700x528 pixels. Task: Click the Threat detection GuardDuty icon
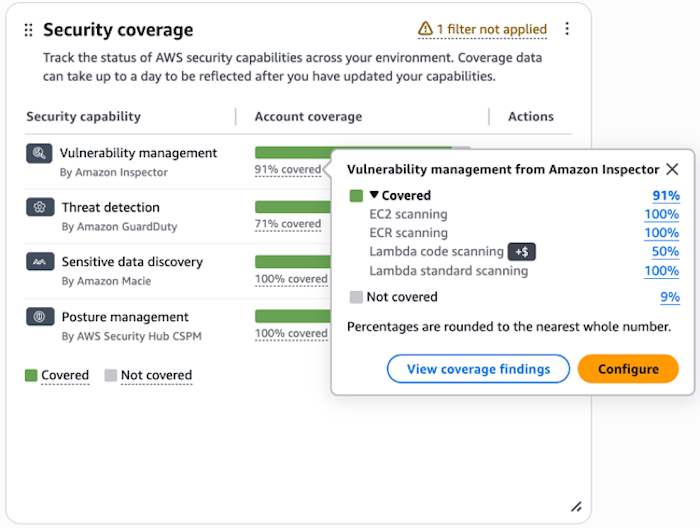[x=39, y=208]
